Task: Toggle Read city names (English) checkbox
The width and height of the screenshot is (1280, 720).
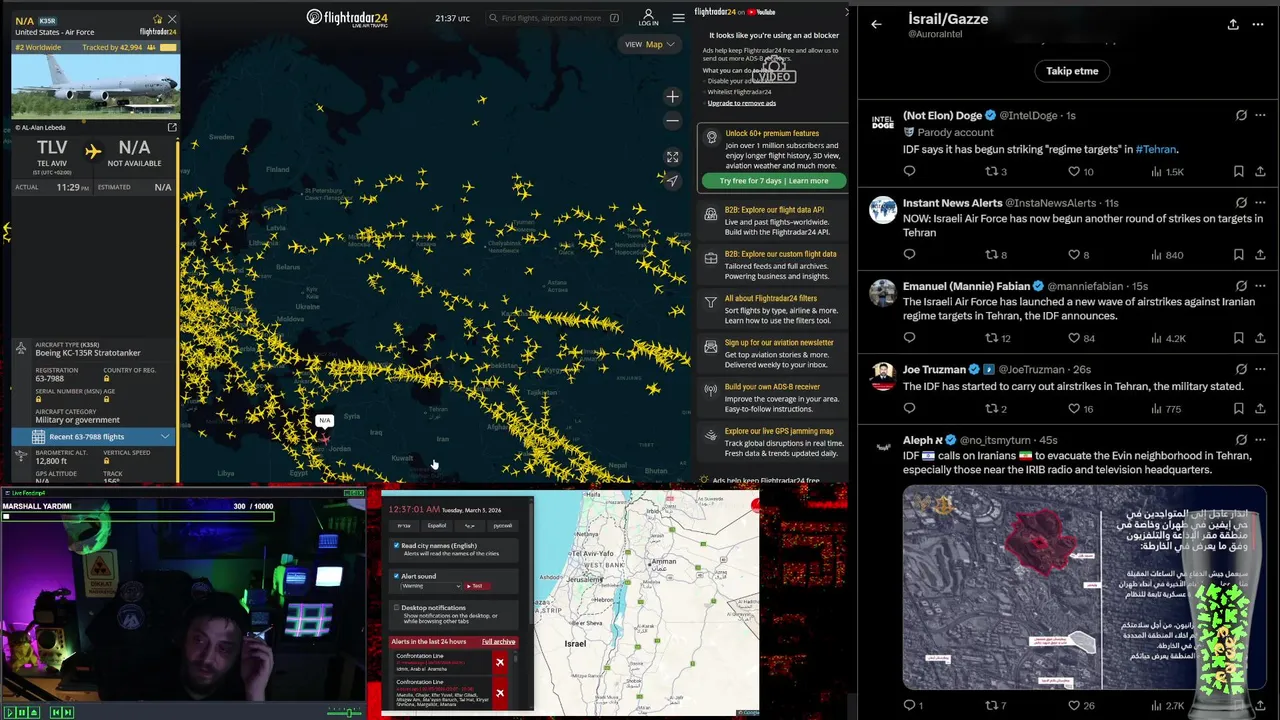Action: coord(396,546)
